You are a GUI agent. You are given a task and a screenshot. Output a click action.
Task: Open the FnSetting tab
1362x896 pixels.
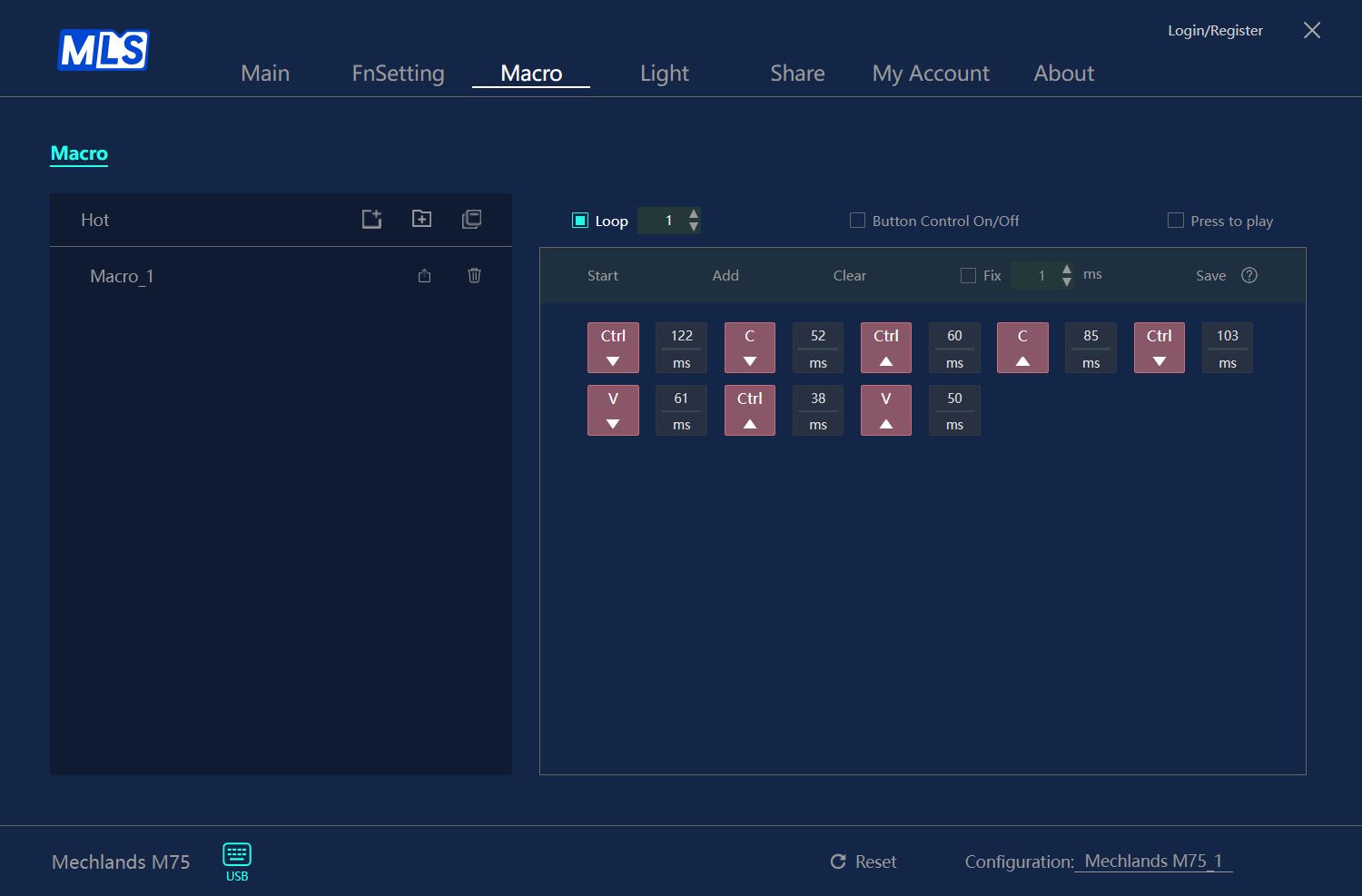pos(398,74)
